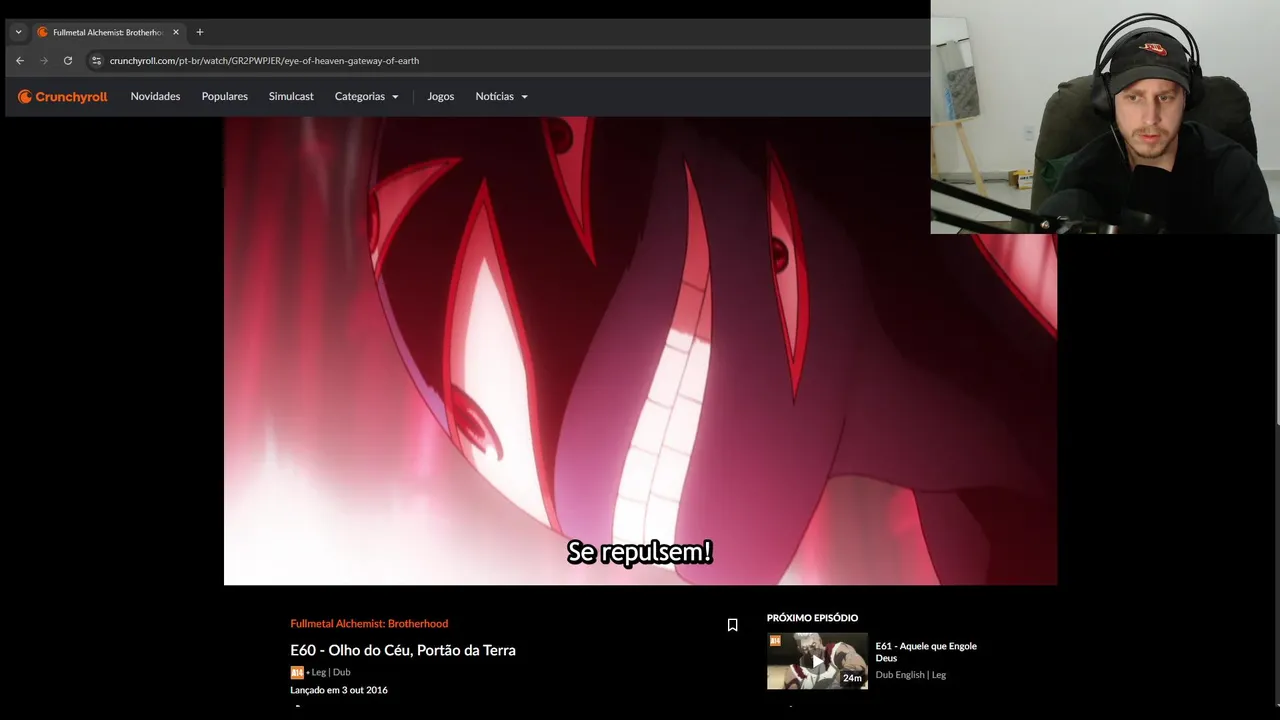
Task: Open E61 - Aquele que Engole Deus title
Action: (926, 652)
